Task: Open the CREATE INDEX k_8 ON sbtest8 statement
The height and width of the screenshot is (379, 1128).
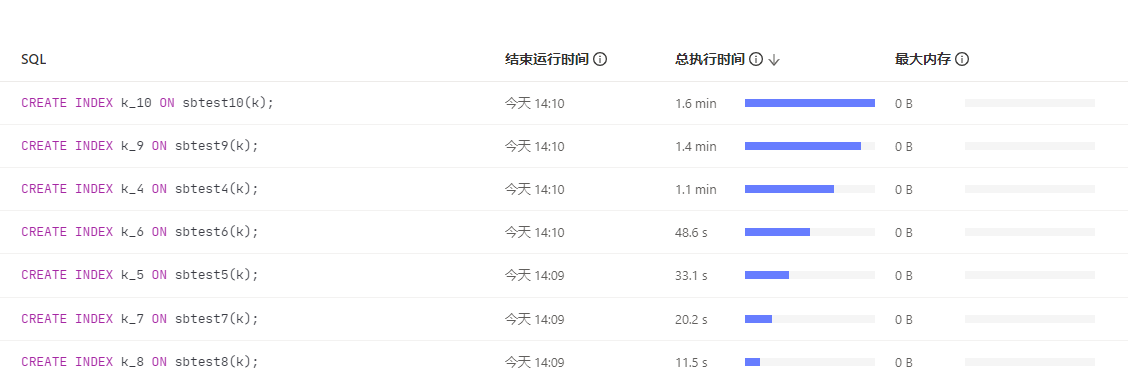Action: [x=140, y=362]
